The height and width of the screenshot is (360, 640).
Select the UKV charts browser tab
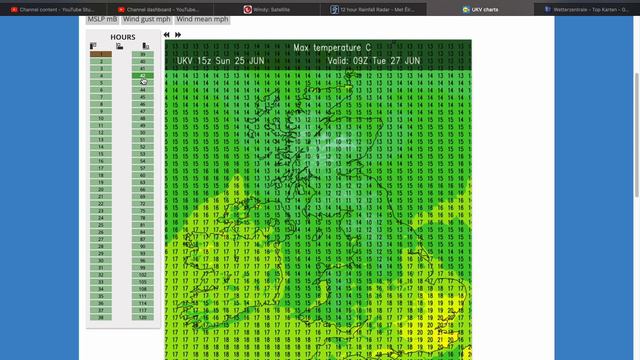[480, 9]
